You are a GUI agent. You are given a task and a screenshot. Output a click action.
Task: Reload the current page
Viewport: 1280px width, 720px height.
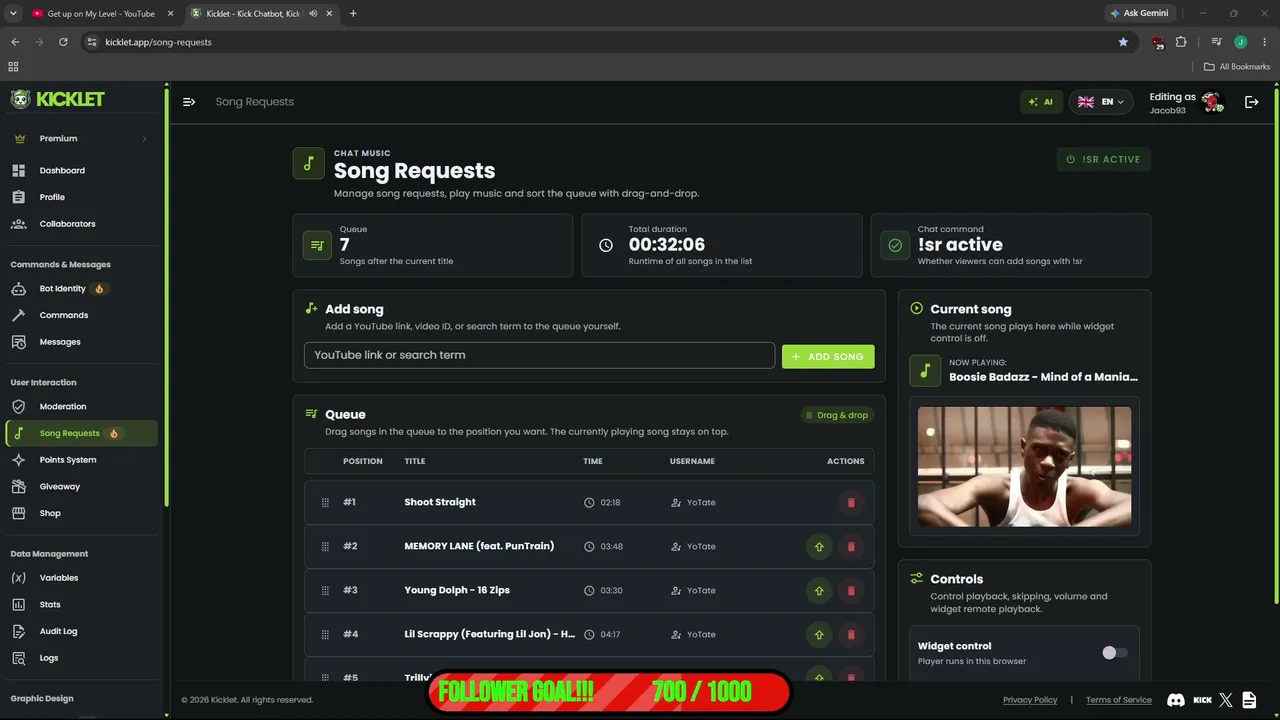pos(63,42)
